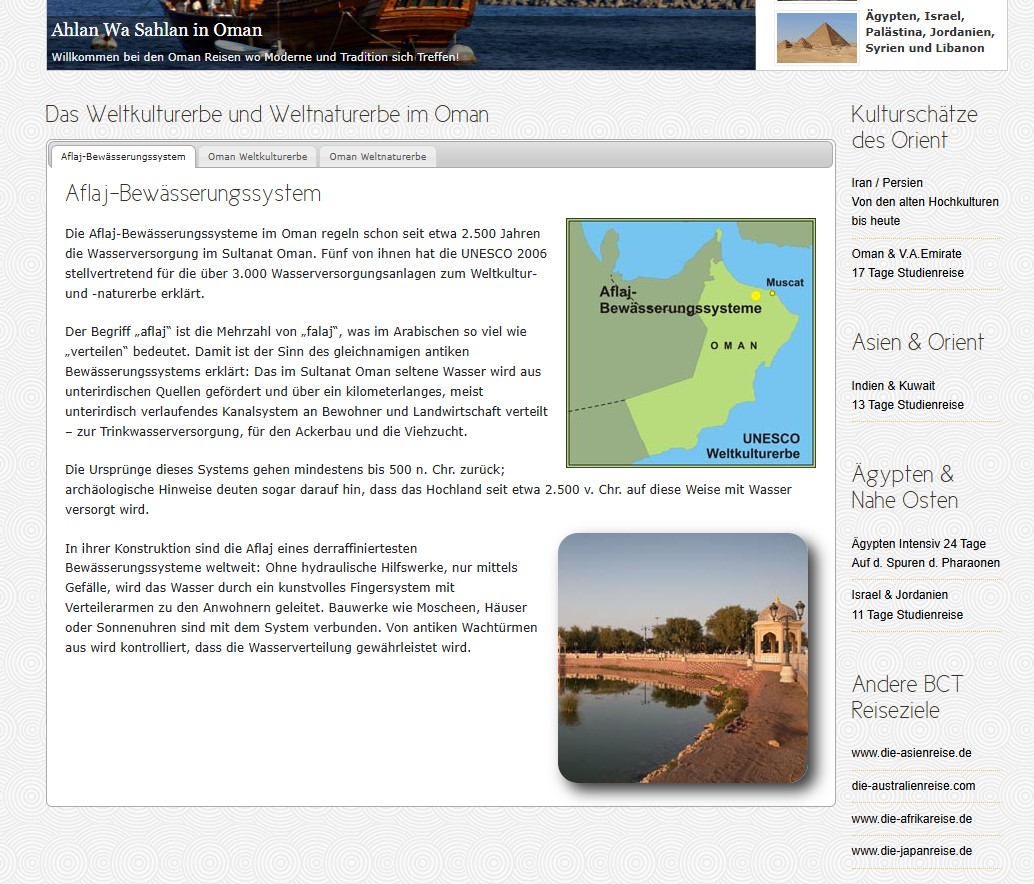Click the Ahlan Wa Sahlan in Oman banner title
Screen dimensions: 1034x884
click(x=157, y=30)
